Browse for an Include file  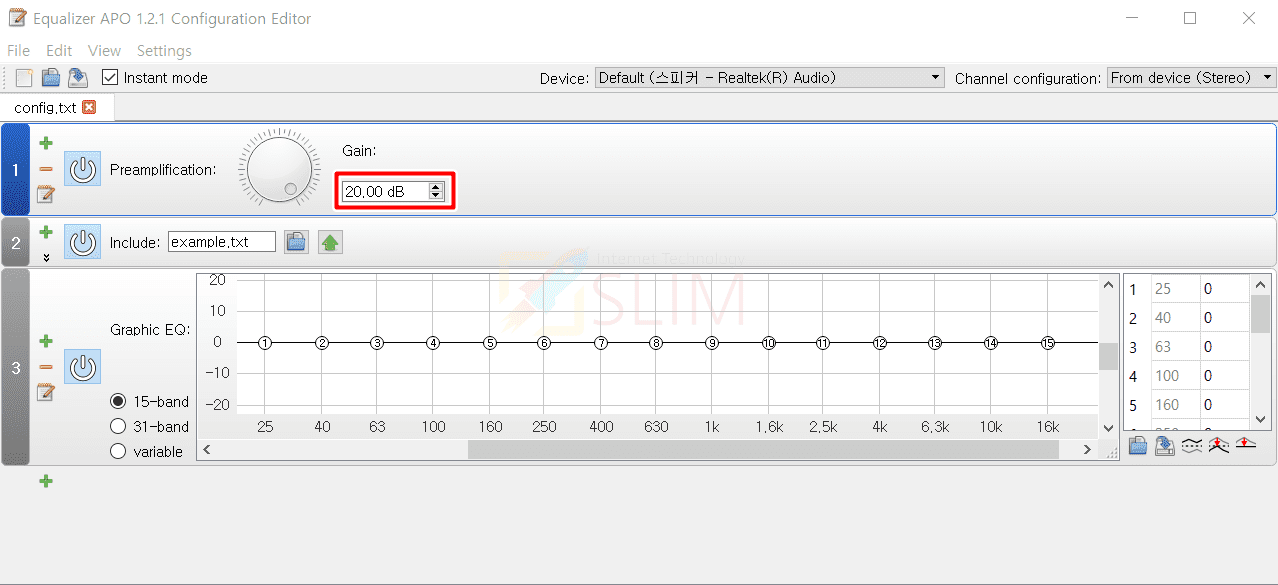point(296,242)
